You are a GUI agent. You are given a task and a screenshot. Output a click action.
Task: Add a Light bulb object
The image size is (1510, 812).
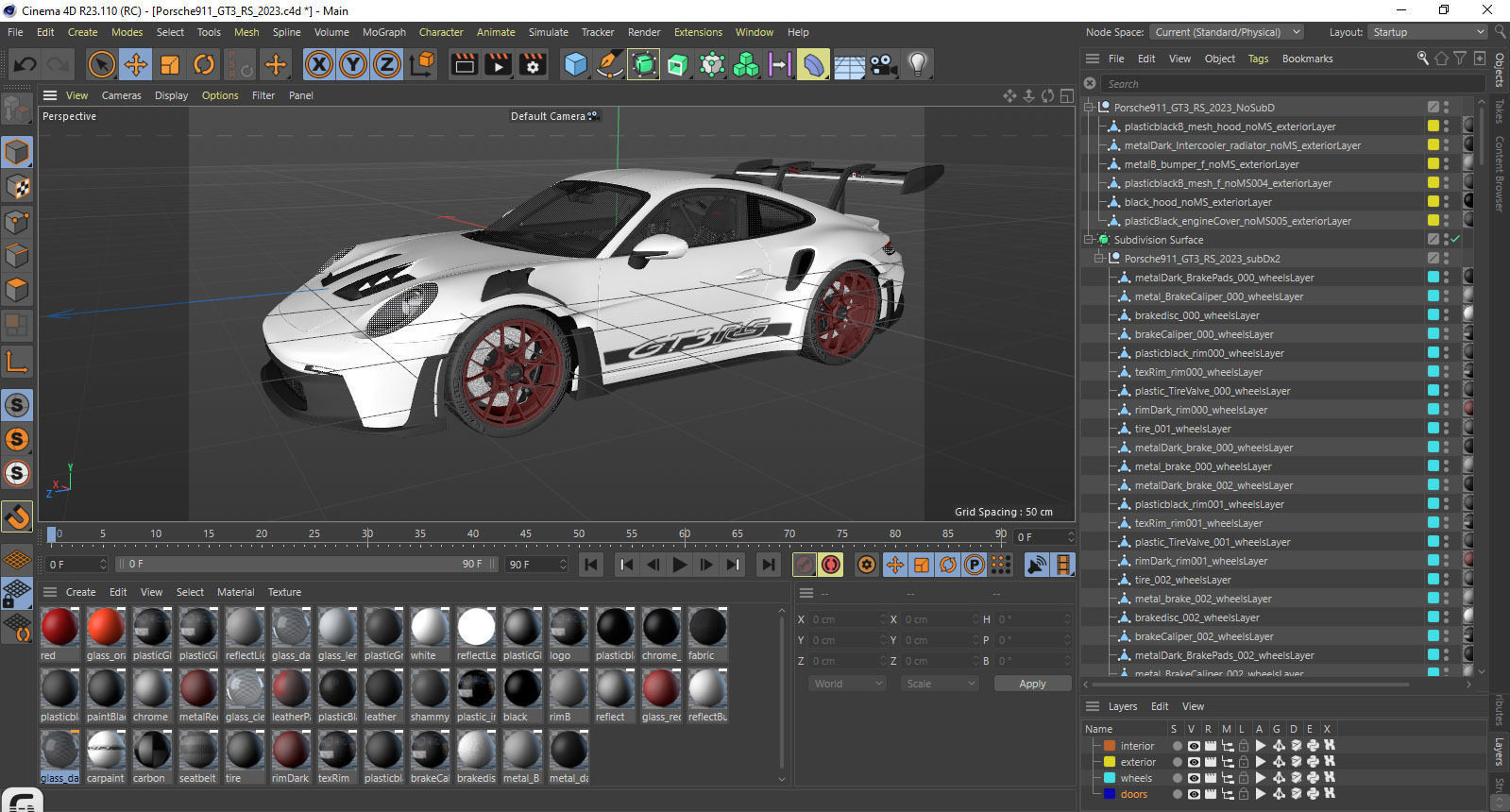pyautogui.click(x=917, y=64)
